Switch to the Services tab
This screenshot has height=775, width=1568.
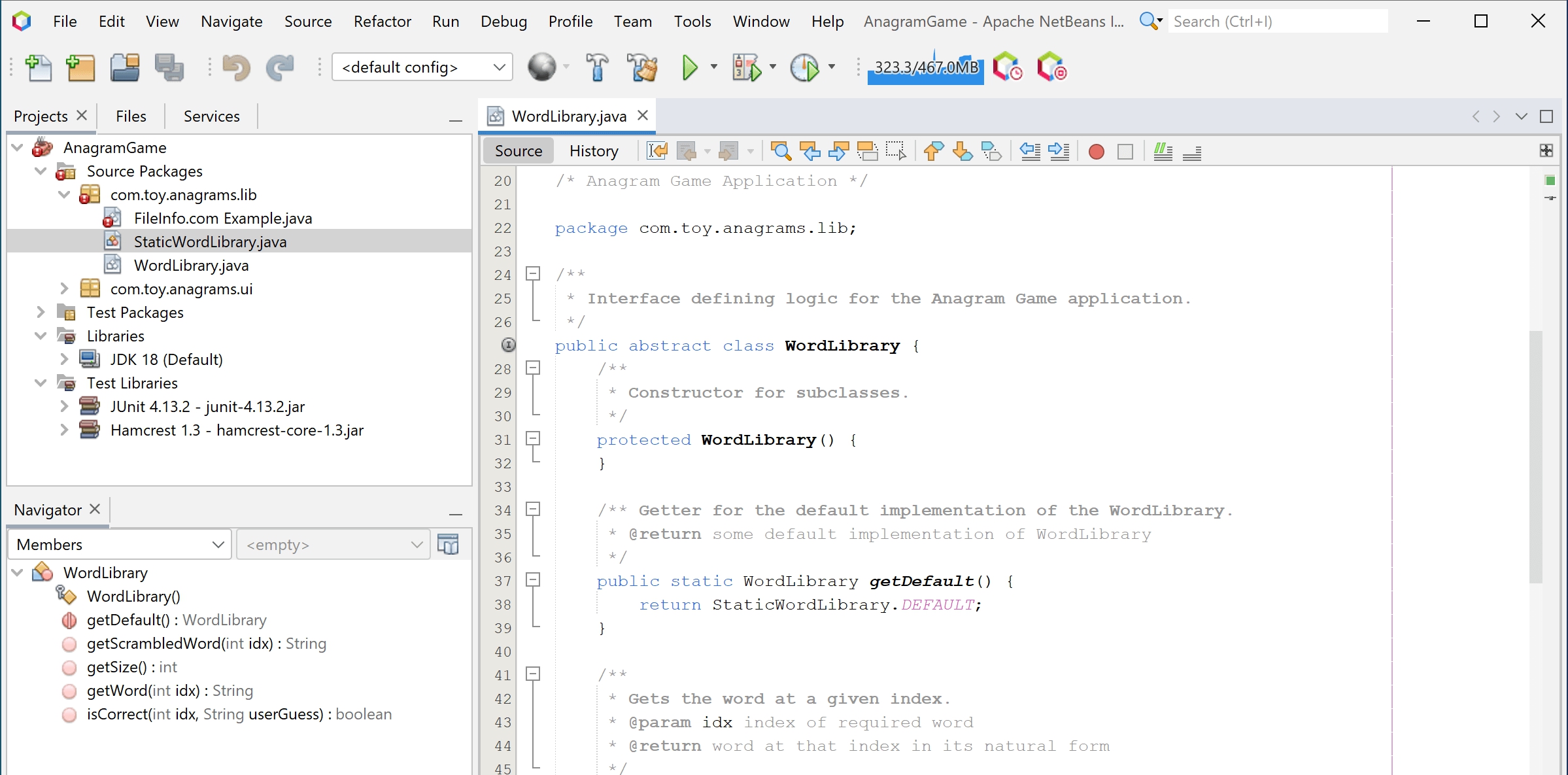pyautogui.click(x=211, y=116)
